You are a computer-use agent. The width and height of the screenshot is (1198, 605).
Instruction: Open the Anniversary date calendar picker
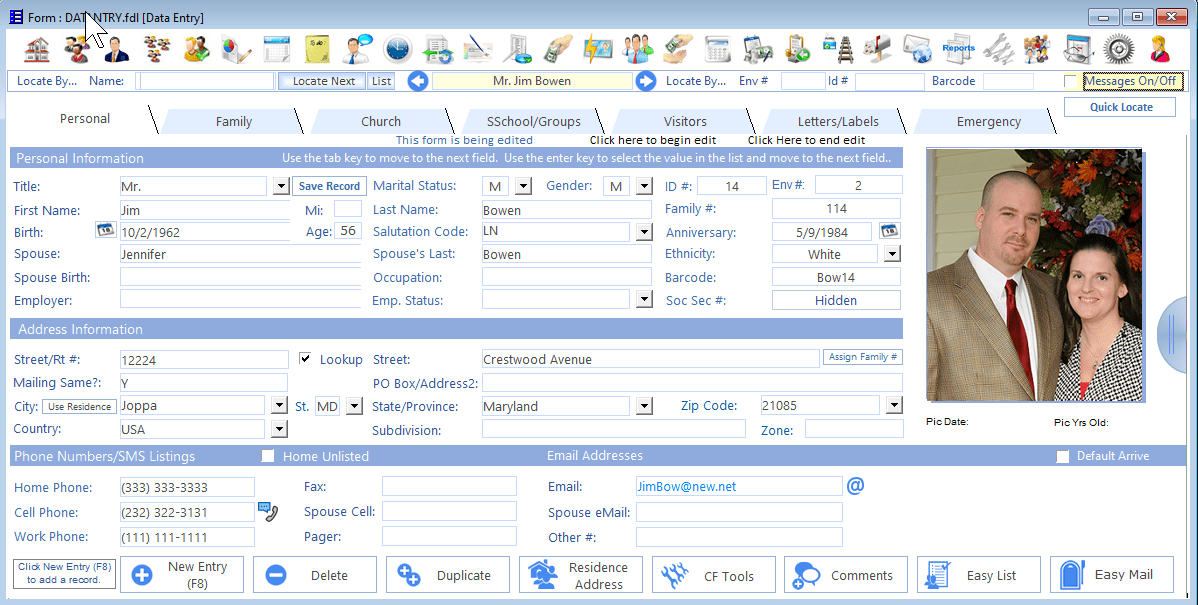[889, 230]
